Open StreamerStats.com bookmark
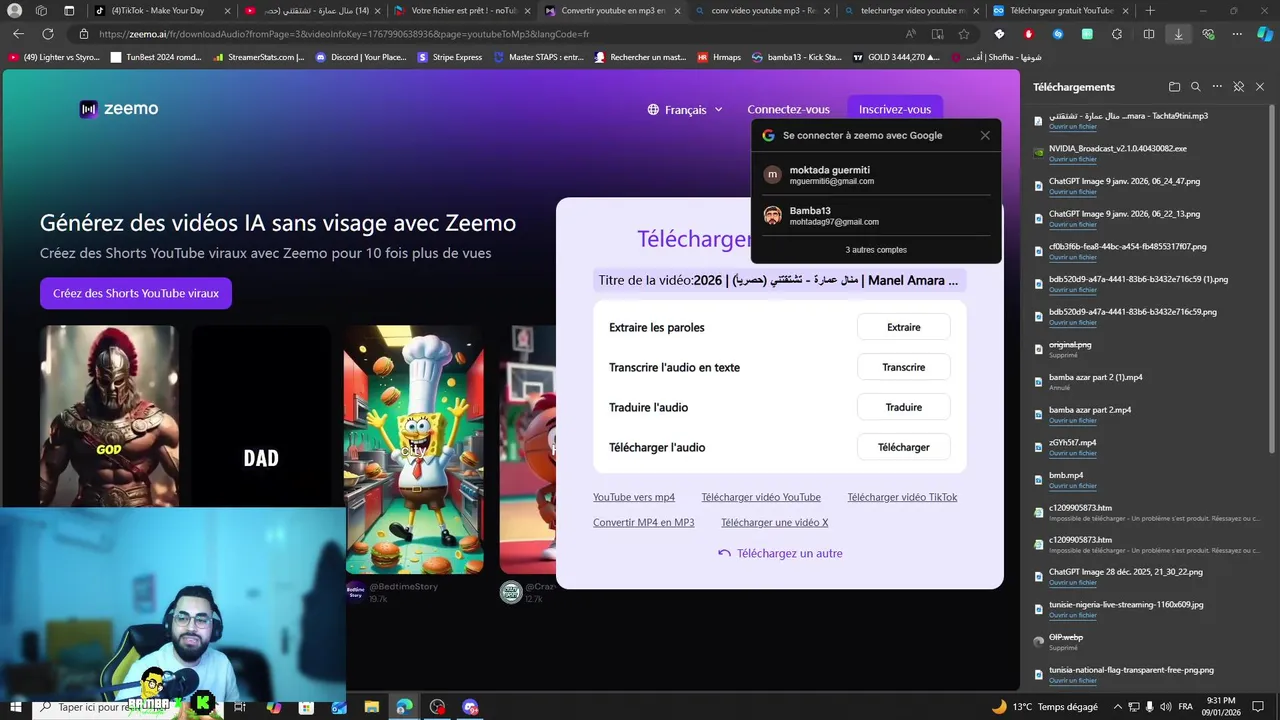The image size is (1280, 720). [259, 57]
